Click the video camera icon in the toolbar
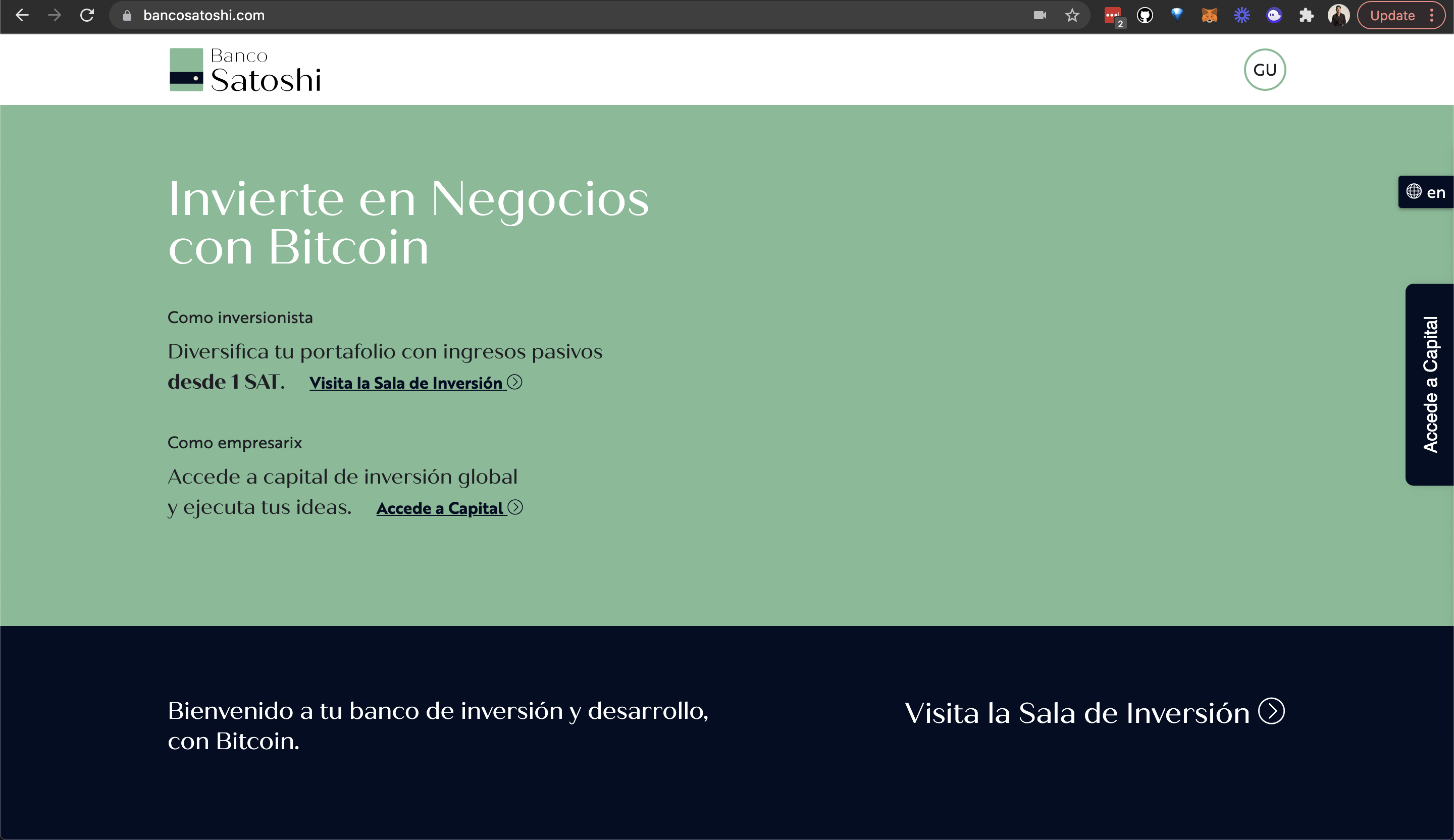1454x840 pixels. (x=1041, y=16)
